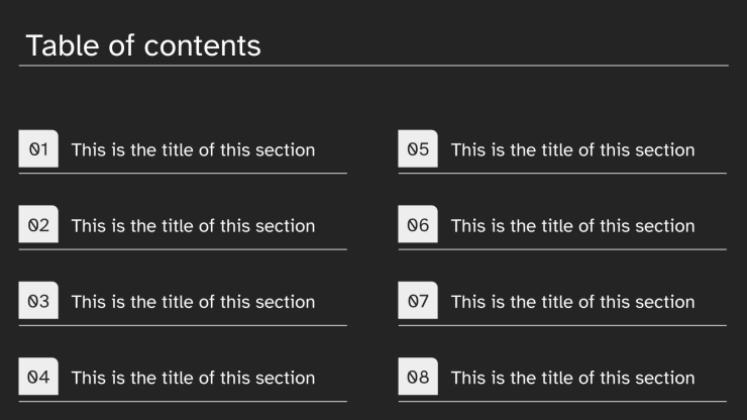Select the 06 number badge
Screen dimensions: 747x420
tap(418, 226)
